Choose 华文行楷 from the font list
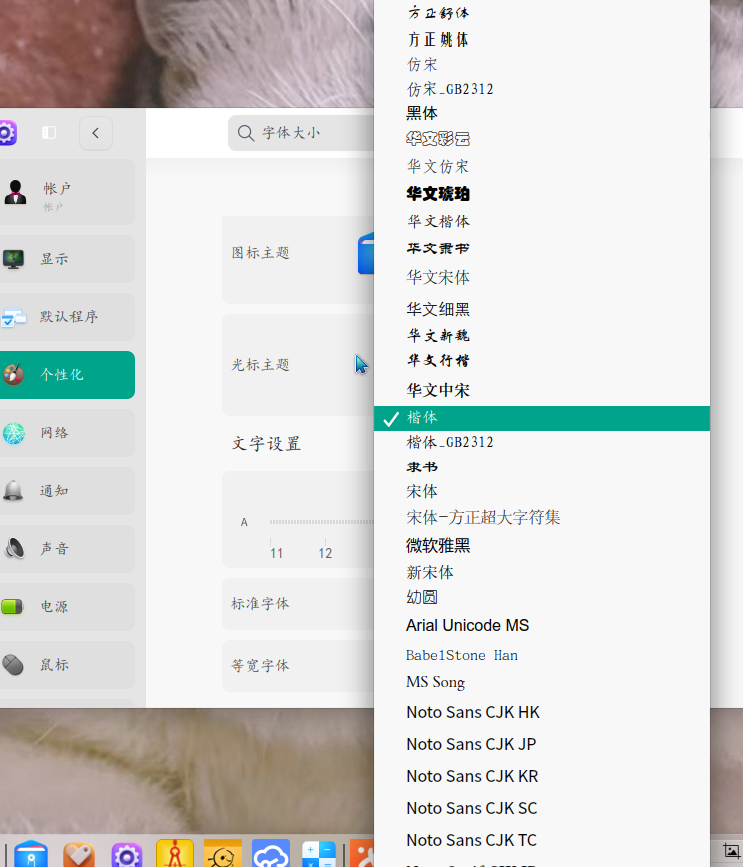The height and width of the screenshot is (867, 743). (x=542, y=361)
